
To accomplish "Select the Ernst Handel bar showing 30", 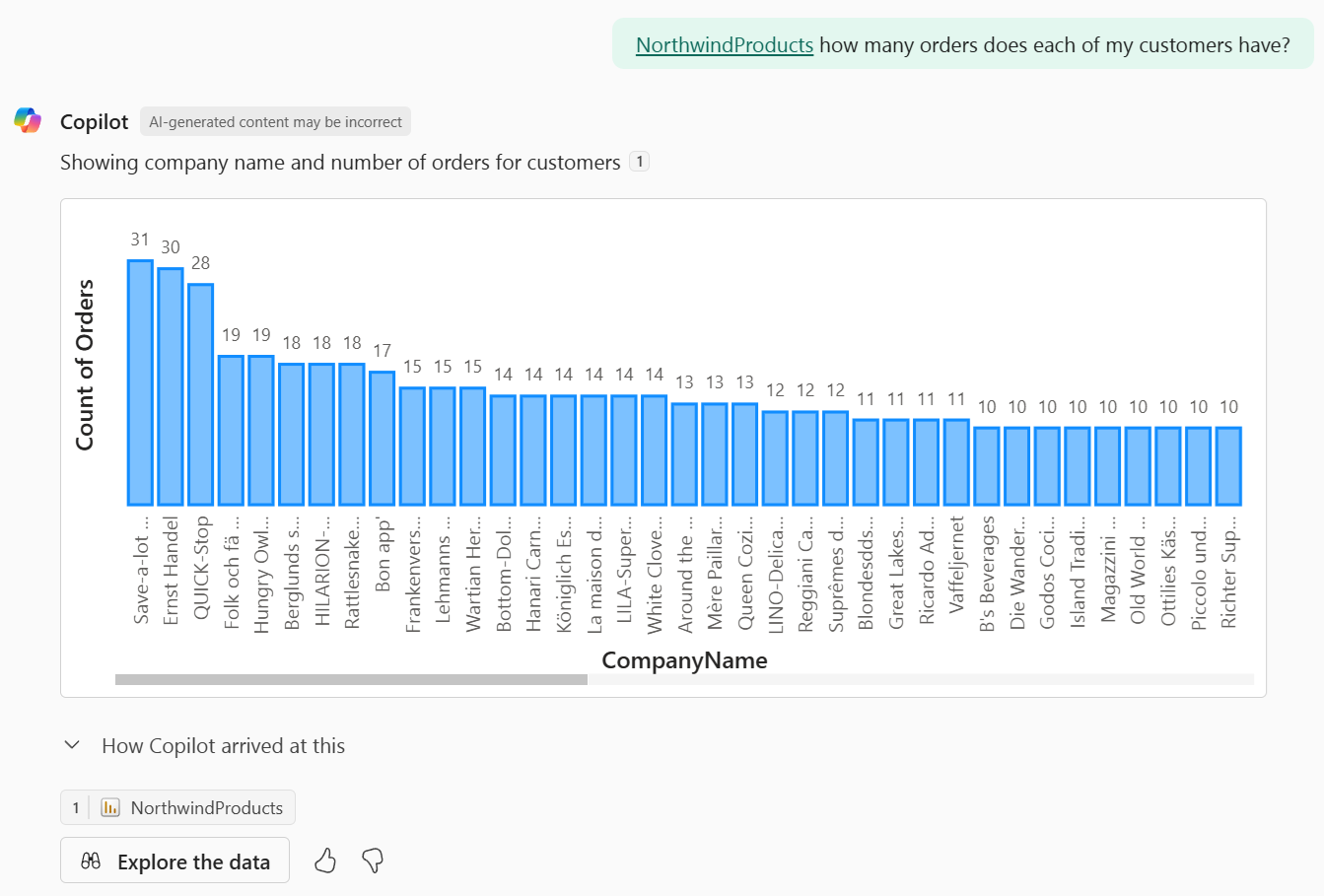I will pyautogui.click(x=171, y=386).
